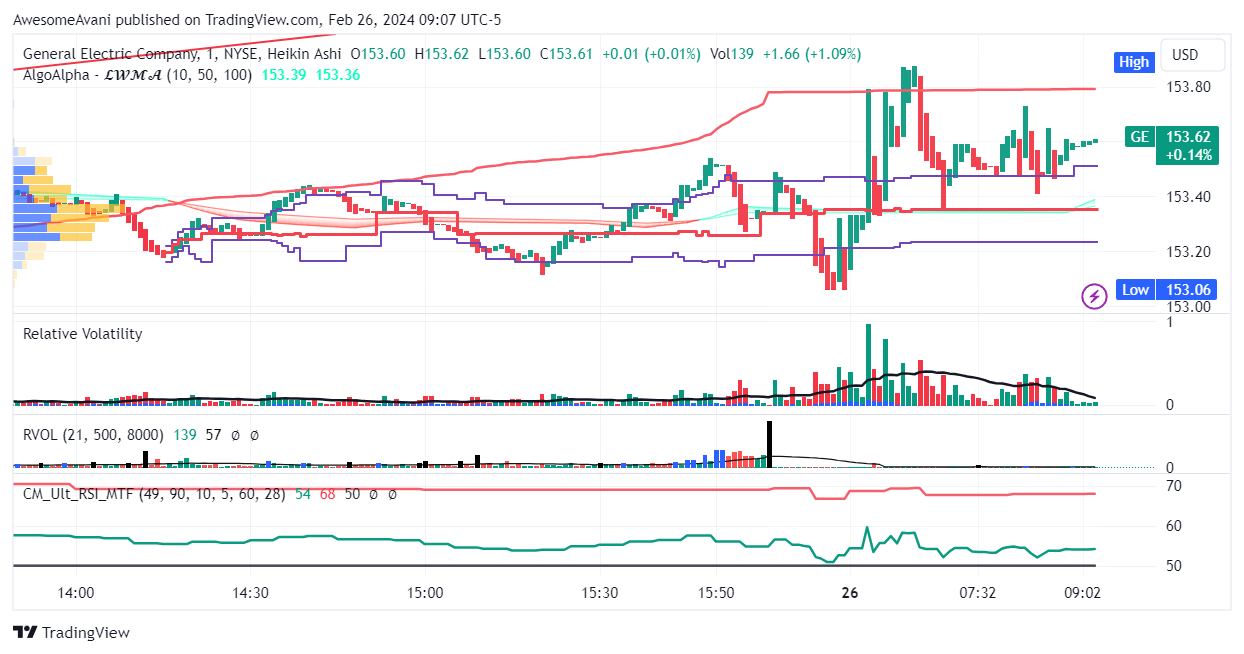The image size is (1244, 654).
Task: Click the RSI axis value 50
Action: (x=1174, y=566)
